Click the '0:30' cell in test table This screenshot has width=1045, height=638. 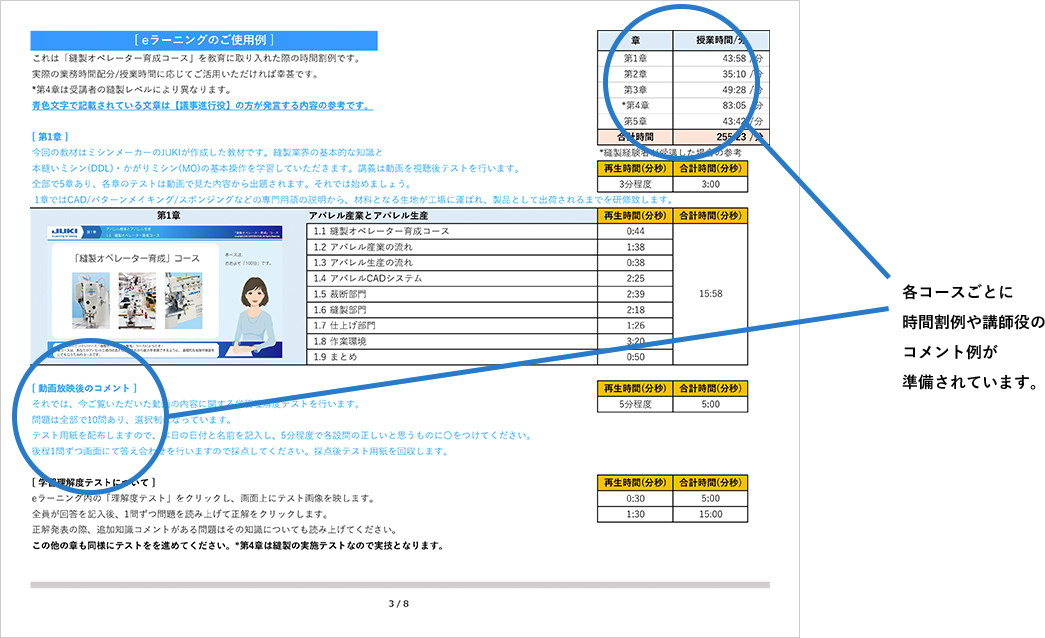click(635, 499)
